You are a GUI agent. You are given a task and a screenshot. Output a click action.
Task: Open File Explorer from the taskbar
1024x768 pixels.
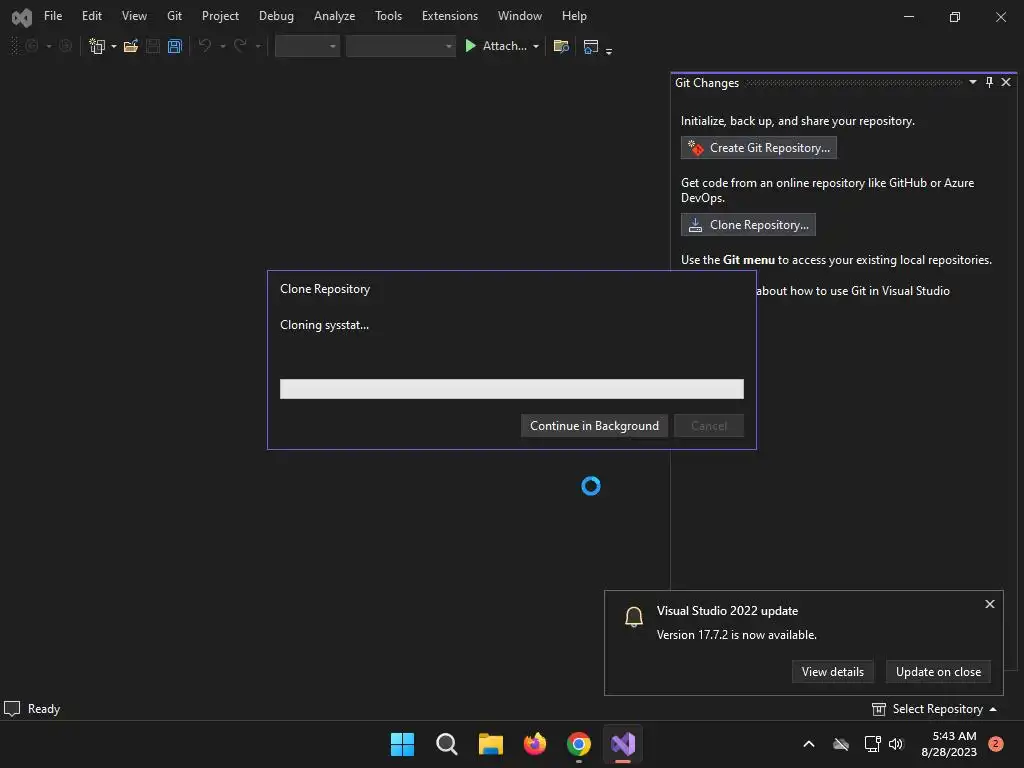pos(490,744)
